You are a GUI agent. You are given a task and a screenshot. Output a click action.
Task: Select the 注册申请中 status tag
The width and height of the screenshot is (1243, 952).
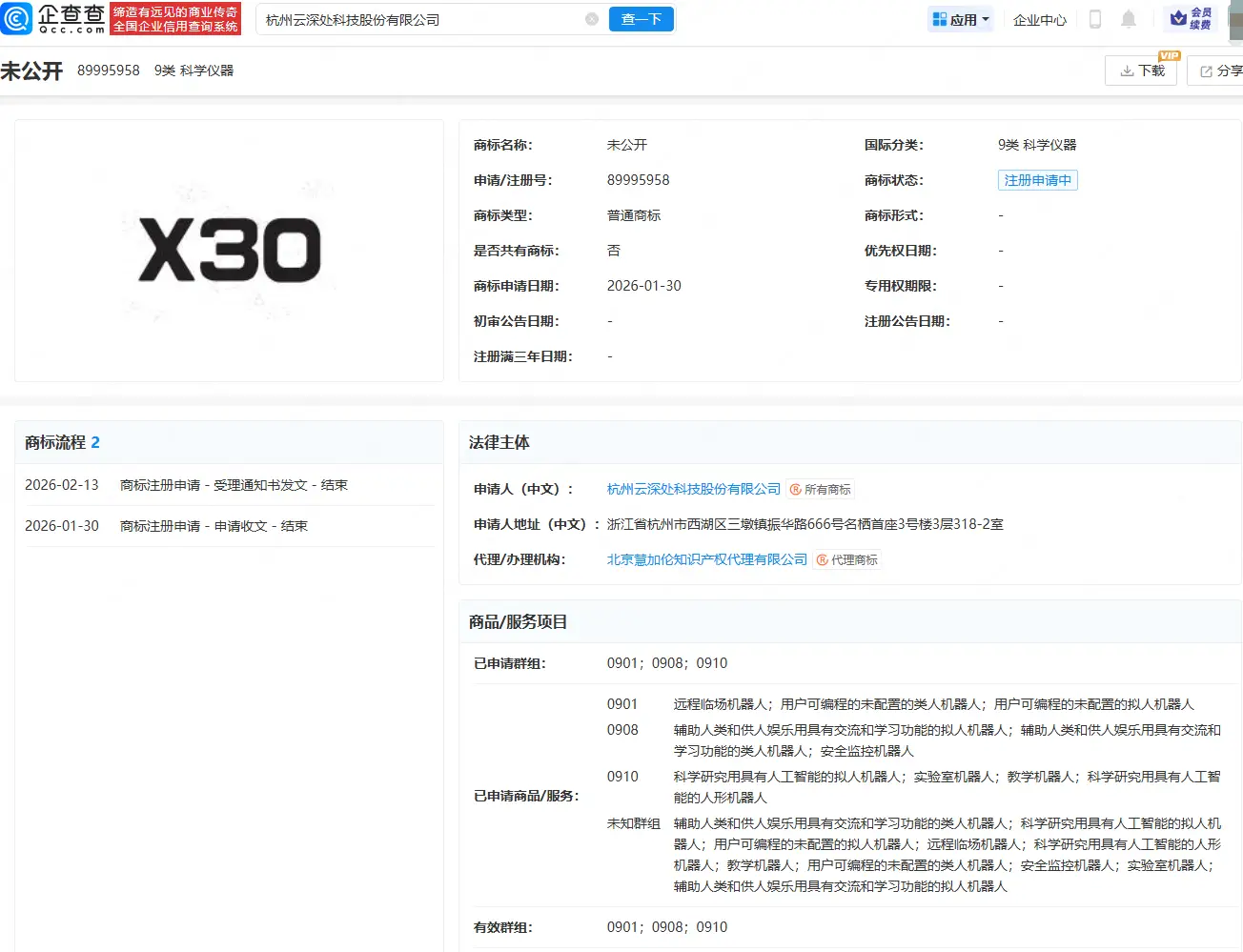[1037, 179]
